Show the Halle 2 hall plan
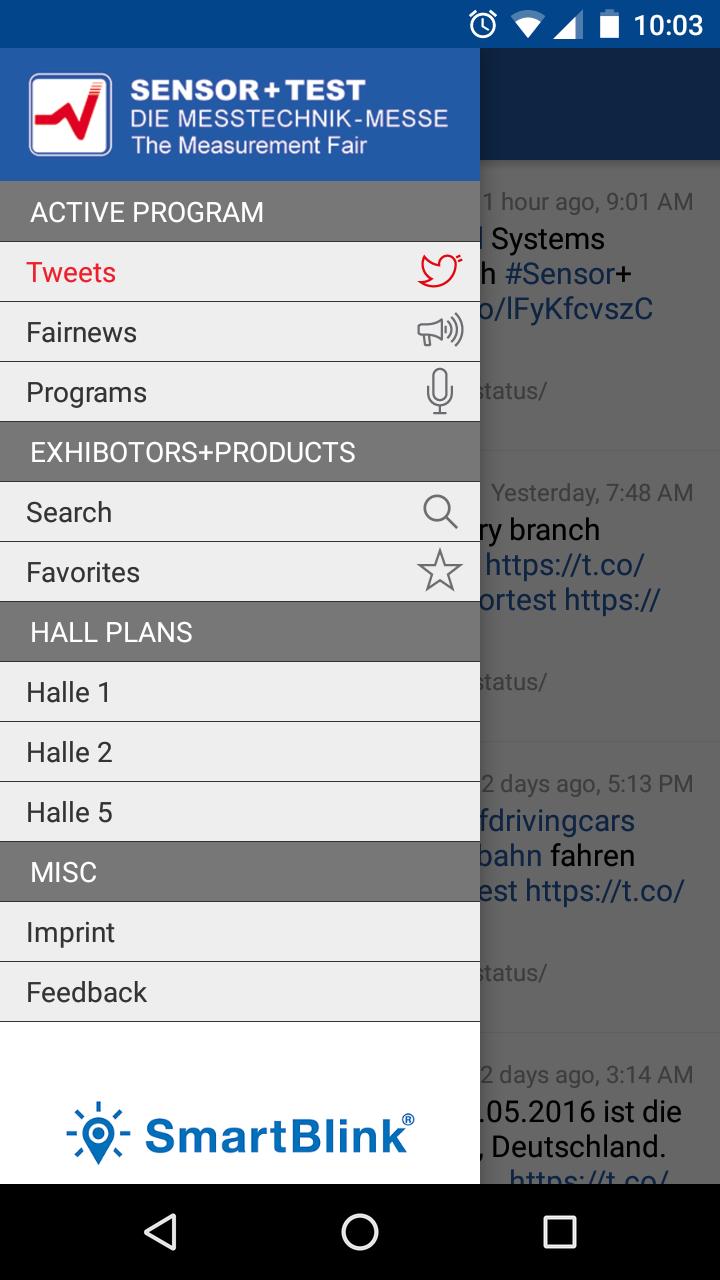720x1280 pixels. (x=70, y=752)
